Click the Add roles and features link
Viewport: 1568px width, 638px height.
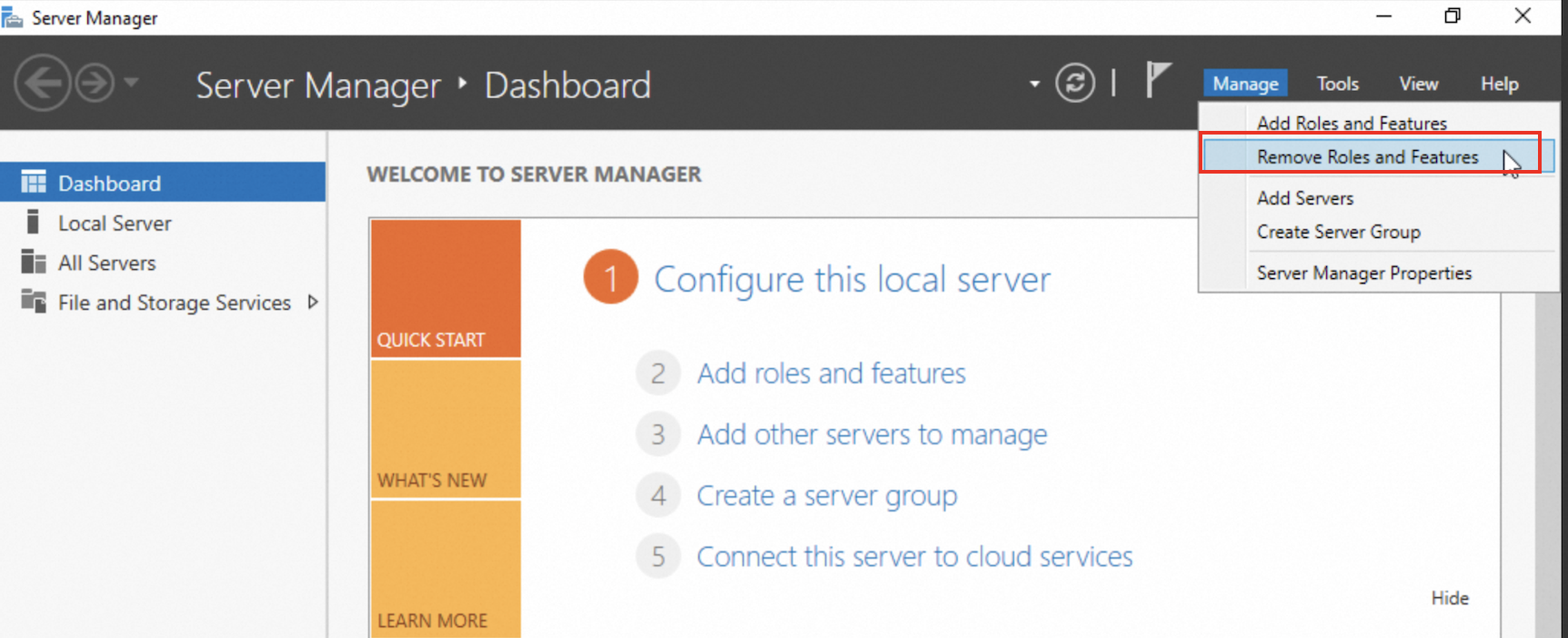(x=830, y=374)
